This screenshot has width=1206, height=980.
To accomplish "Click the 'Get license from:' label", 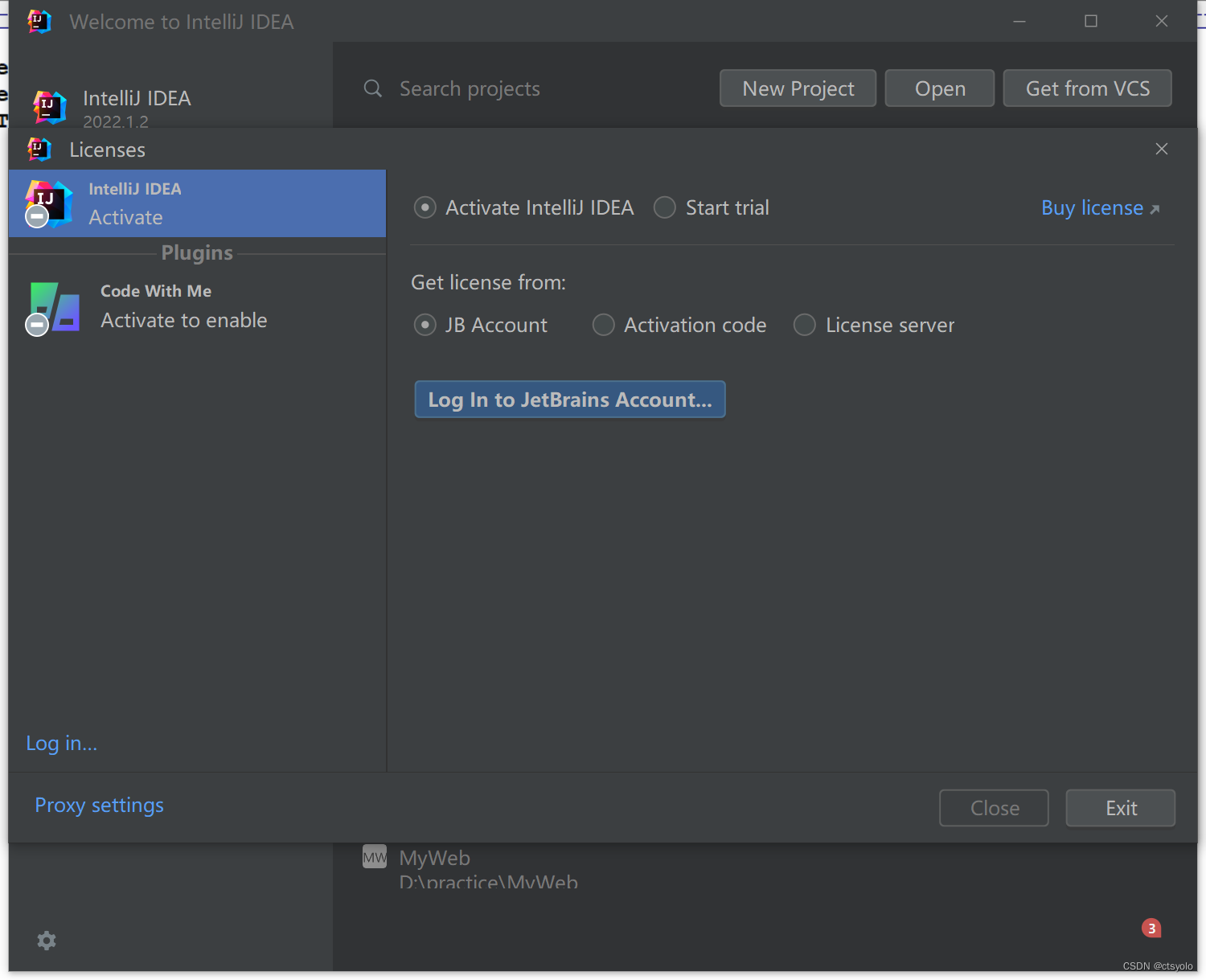I will click(x=488, y=283).
